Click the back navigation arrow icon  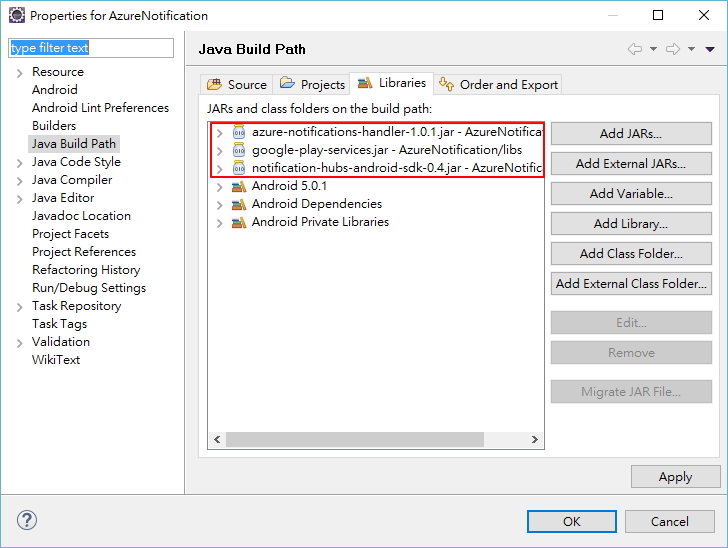[634, 49]
